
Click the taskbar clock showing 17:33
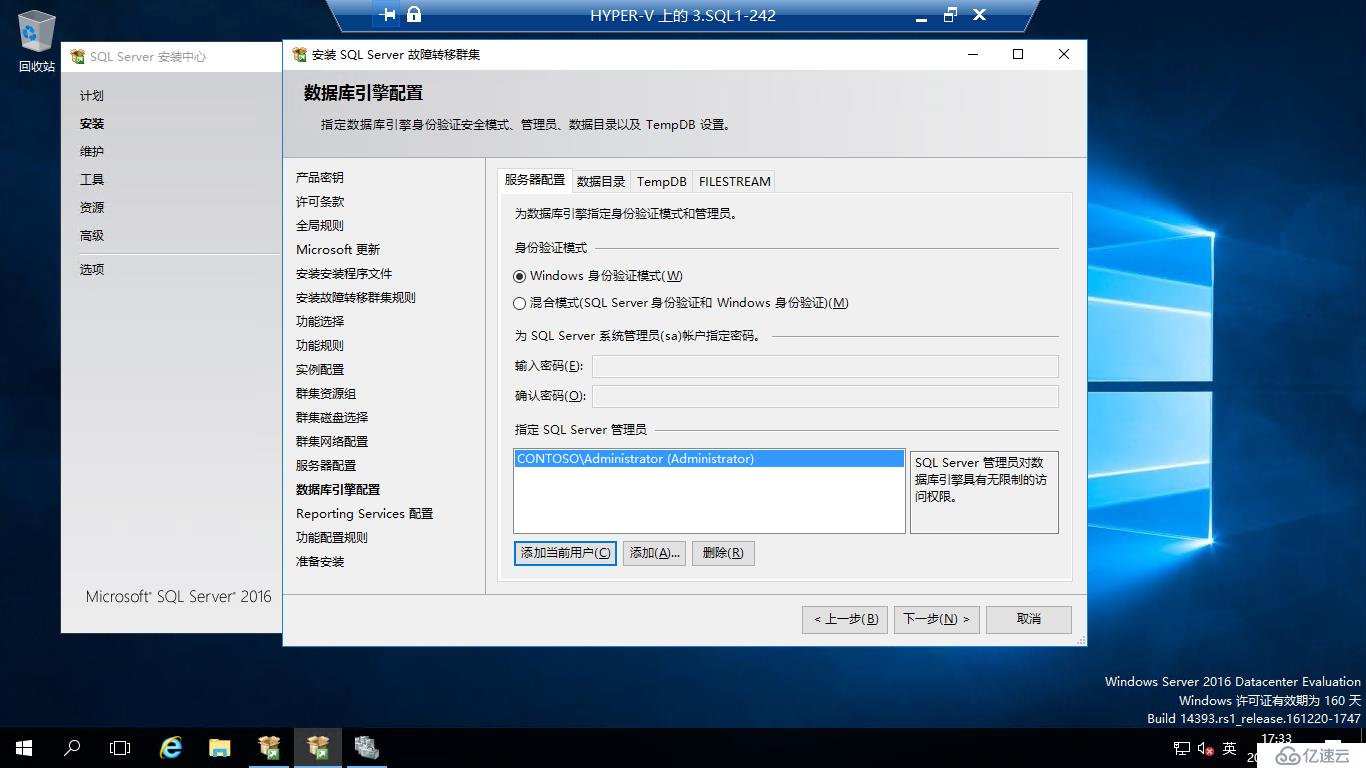pos(1277,740)
